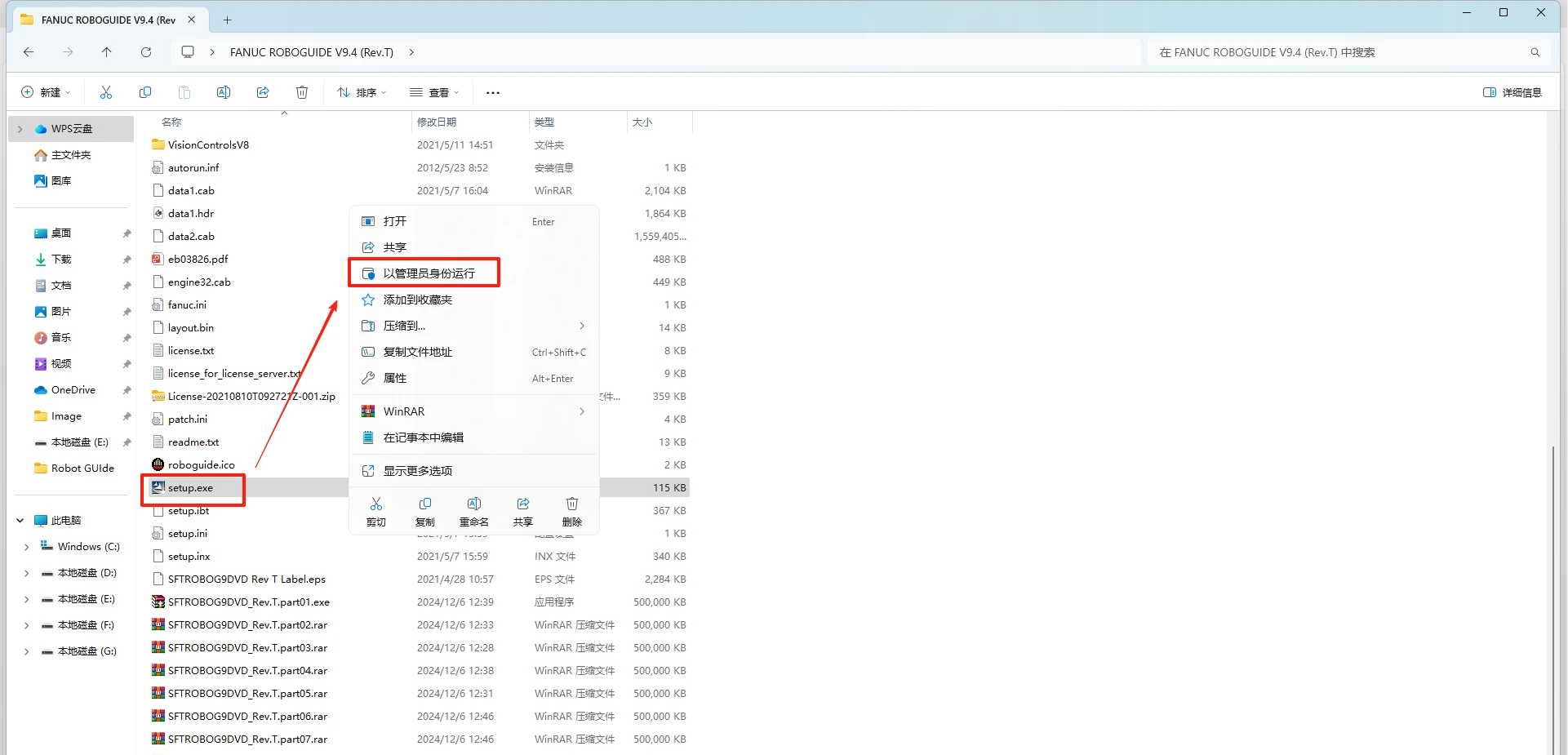Click the Paste icon in the toolbar
This screenshot has width=1568, height=755.
(x=184, y=91)
